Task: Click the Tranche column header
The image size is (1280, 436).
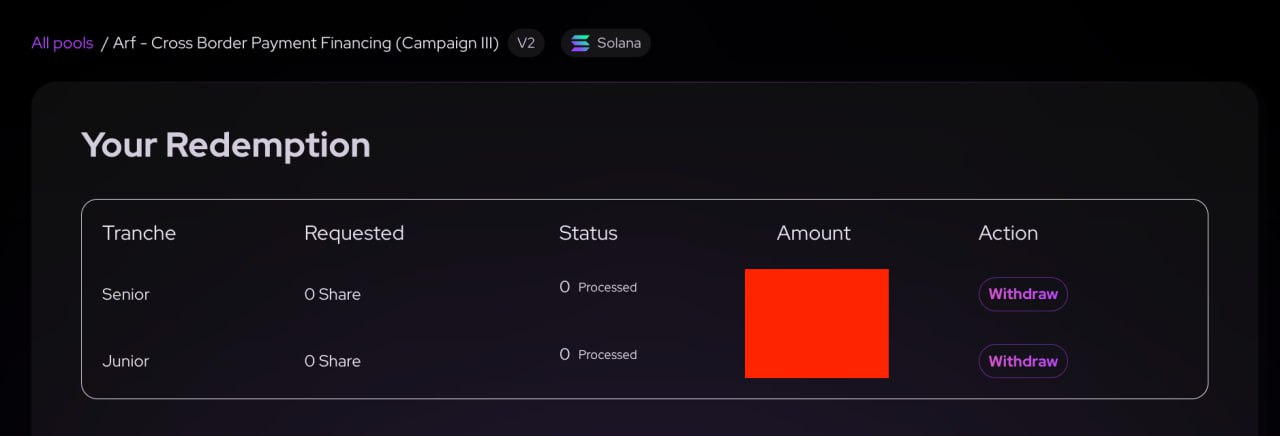Action: point(139,233)
